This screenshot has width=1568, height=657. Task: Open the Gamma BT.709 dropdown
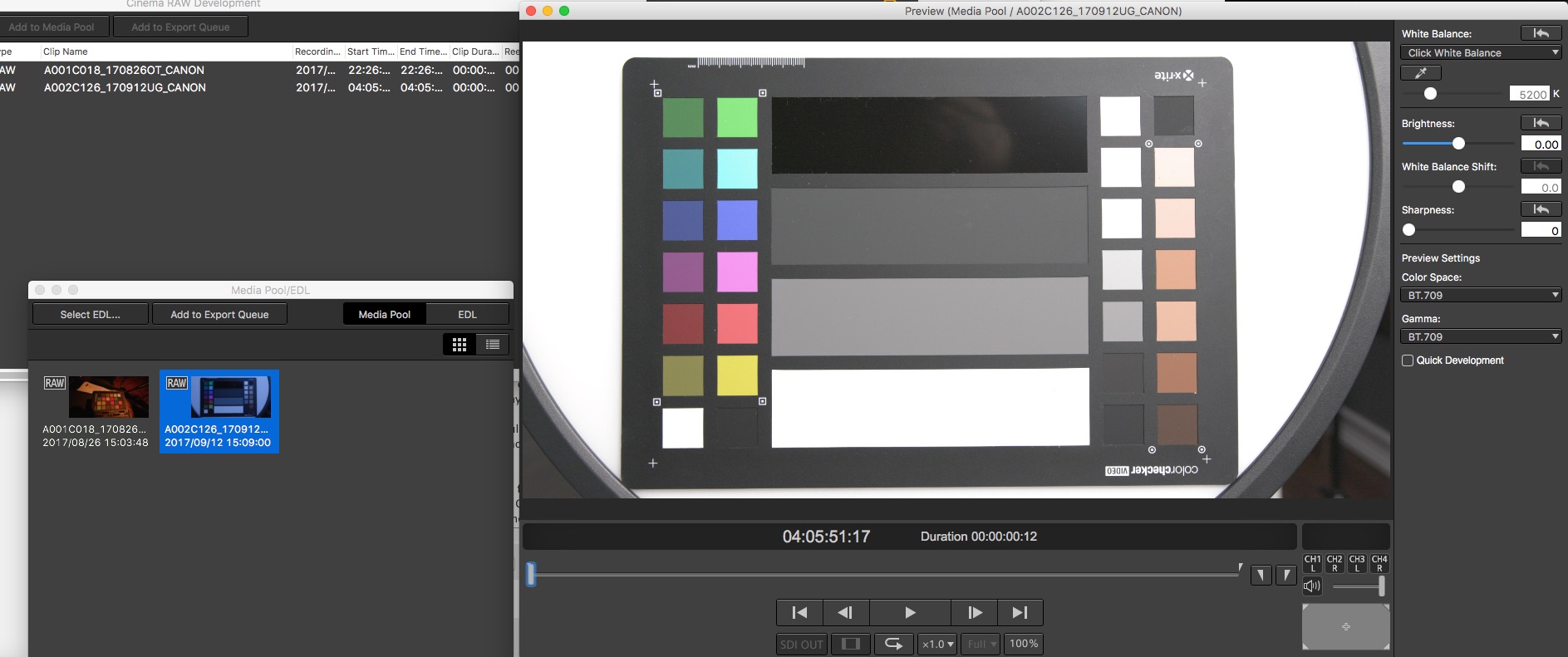click(1481, 336)
